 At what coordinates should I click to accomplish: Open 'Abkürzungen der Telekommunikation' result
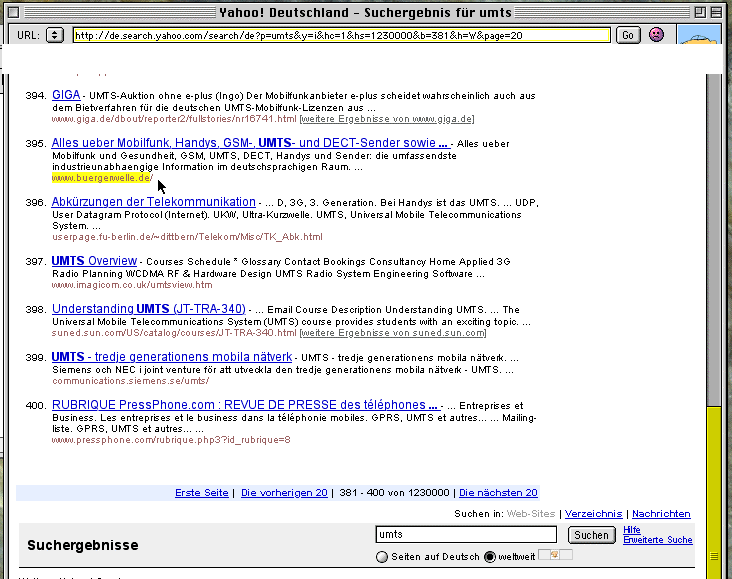point(153,202)
